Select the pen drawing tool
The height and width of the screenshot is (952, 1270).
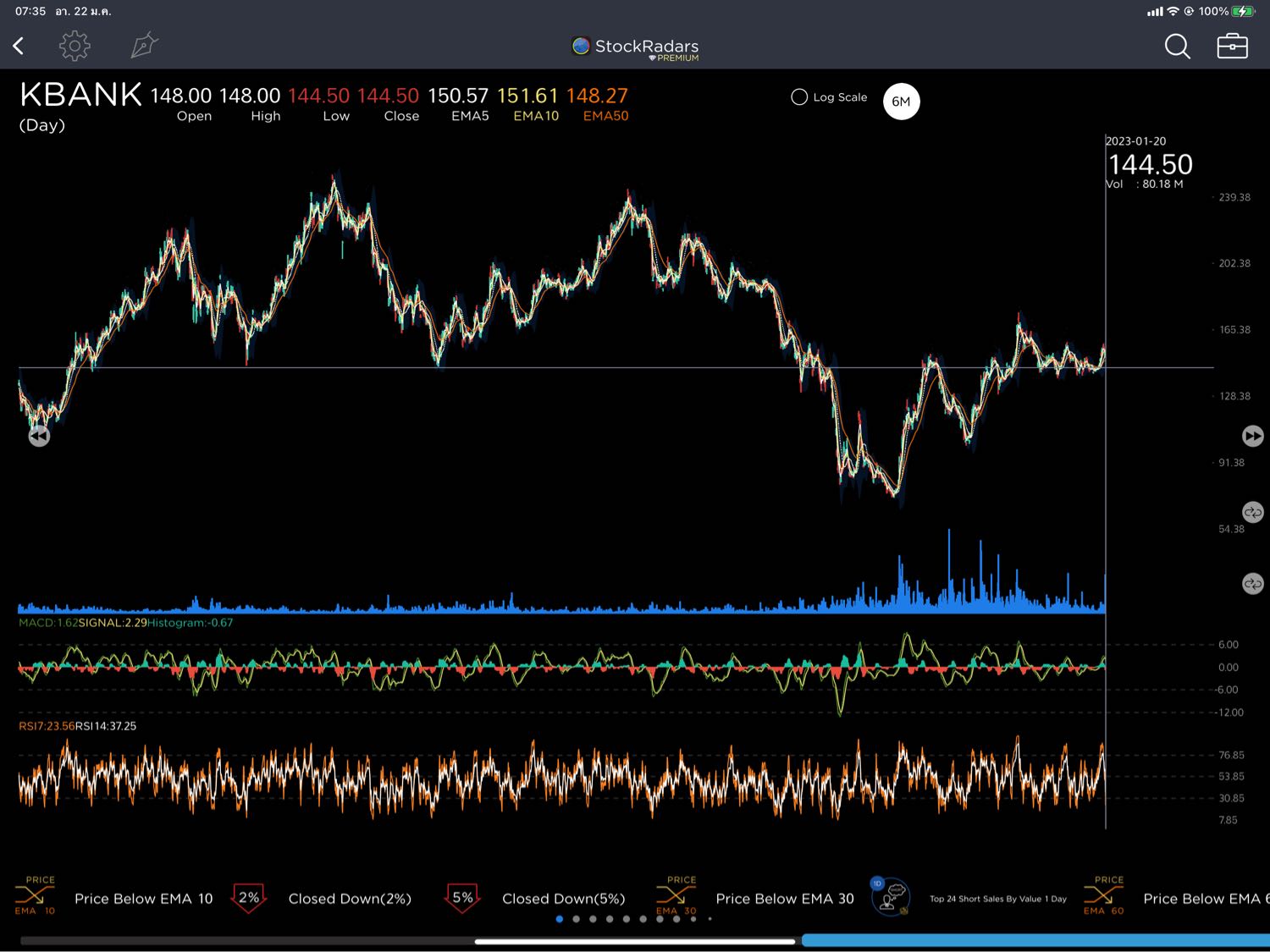[x=145, y=46]
